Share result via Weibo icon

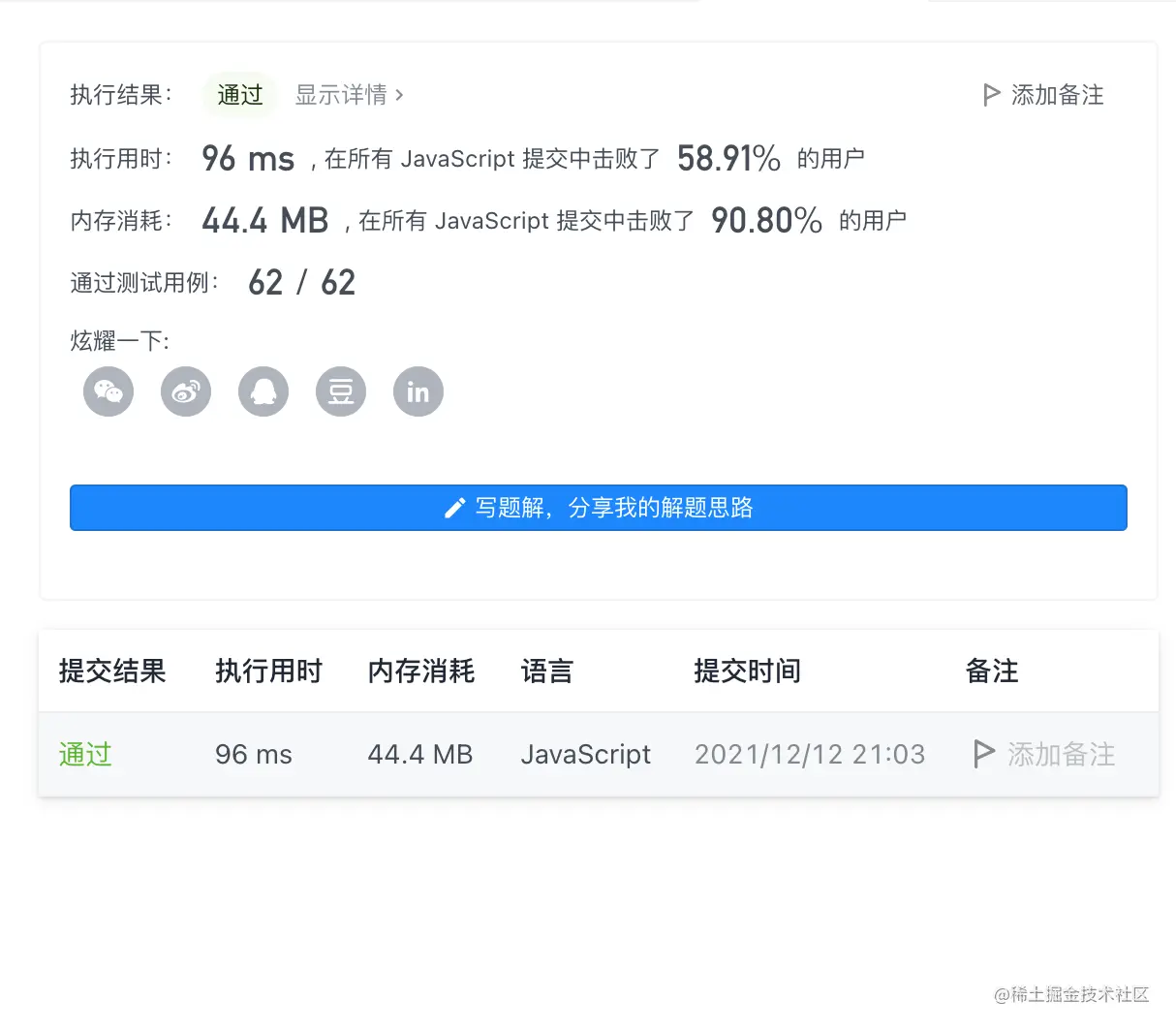coord(186,391)
